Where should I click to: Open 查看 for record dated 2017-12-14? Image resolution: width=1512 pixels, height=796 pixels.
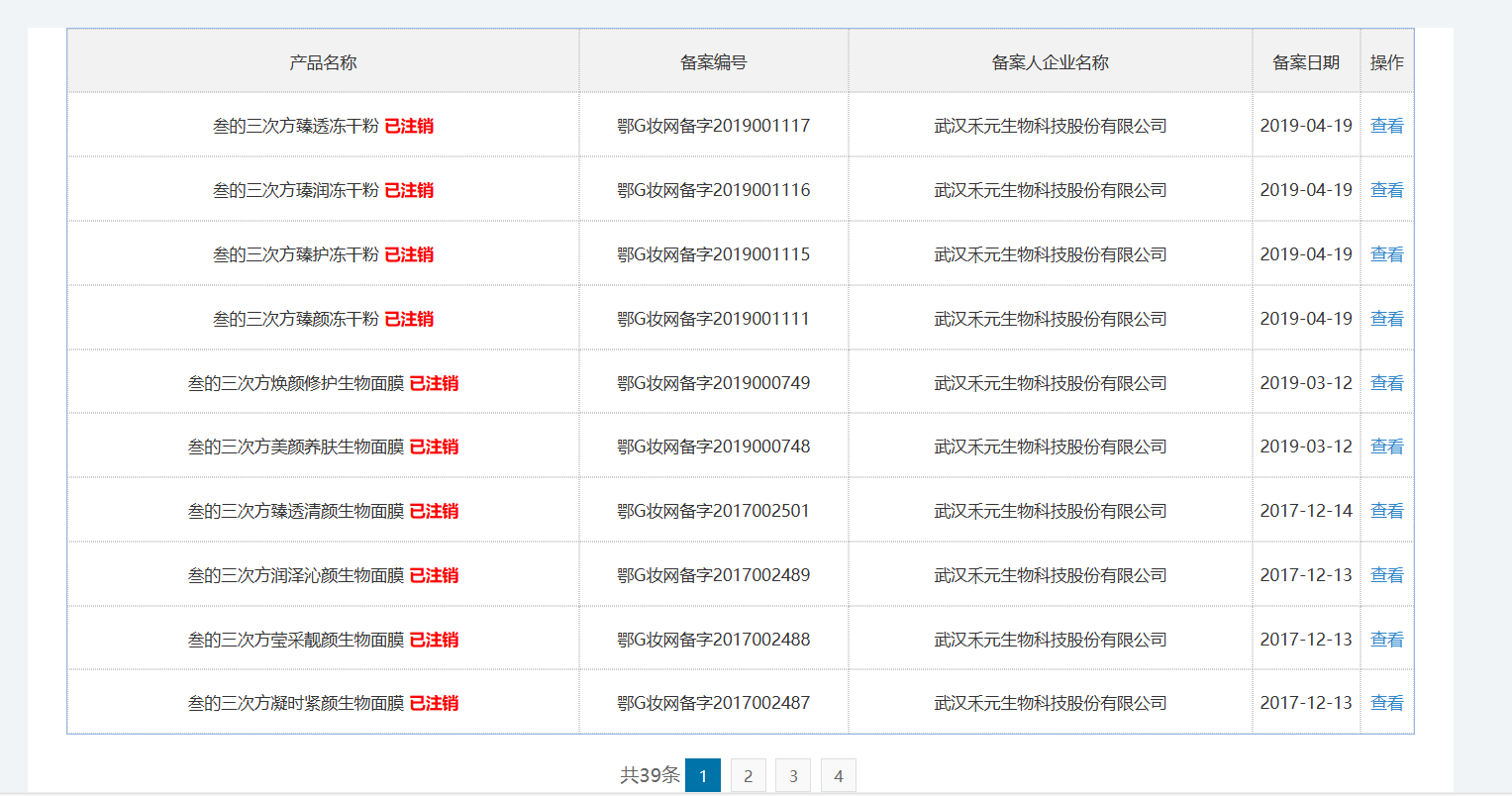[1386, 511]
